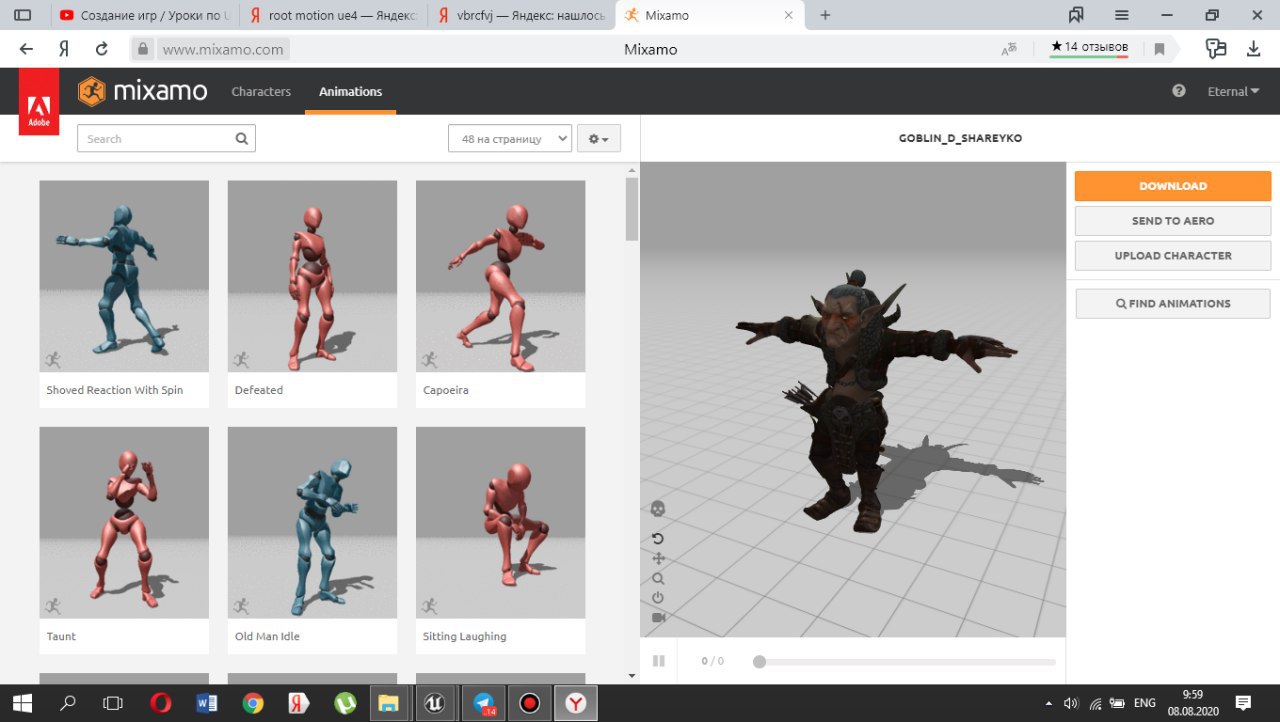Screen dimensions: 1280x722
Task: Open the Windows notification center
Action: click(1243, 703)
